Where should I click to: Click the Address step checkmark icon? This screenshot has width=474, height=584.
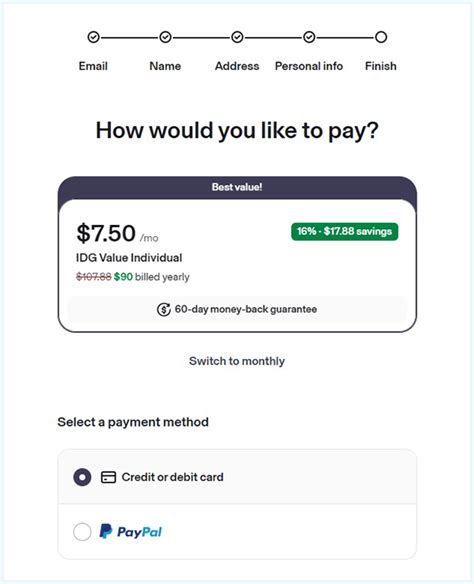[x=237, y=37]
